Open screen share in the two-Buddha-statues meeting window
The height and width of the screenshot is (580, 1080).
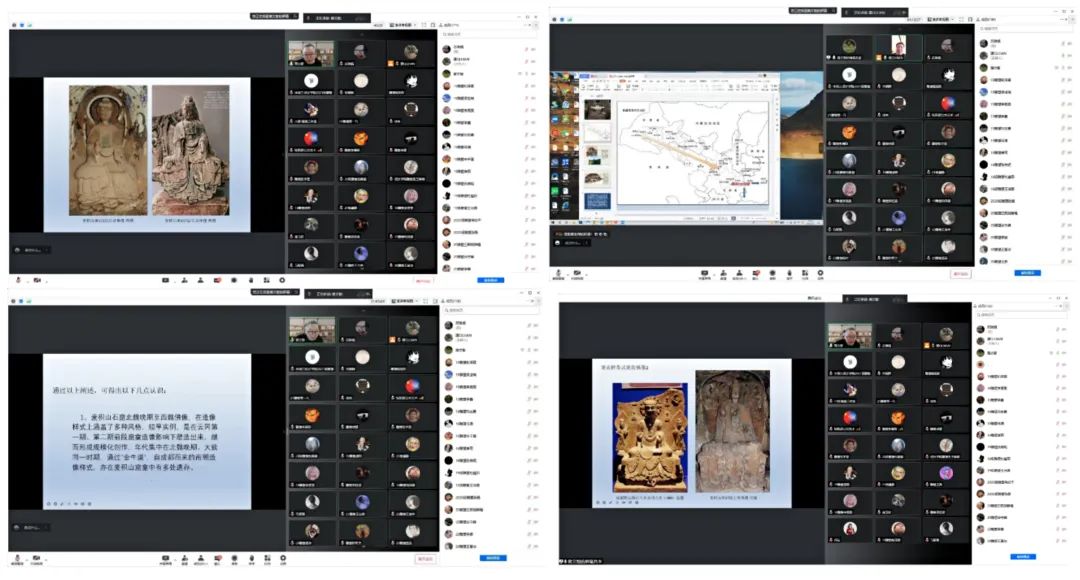[x=165, y=280]
